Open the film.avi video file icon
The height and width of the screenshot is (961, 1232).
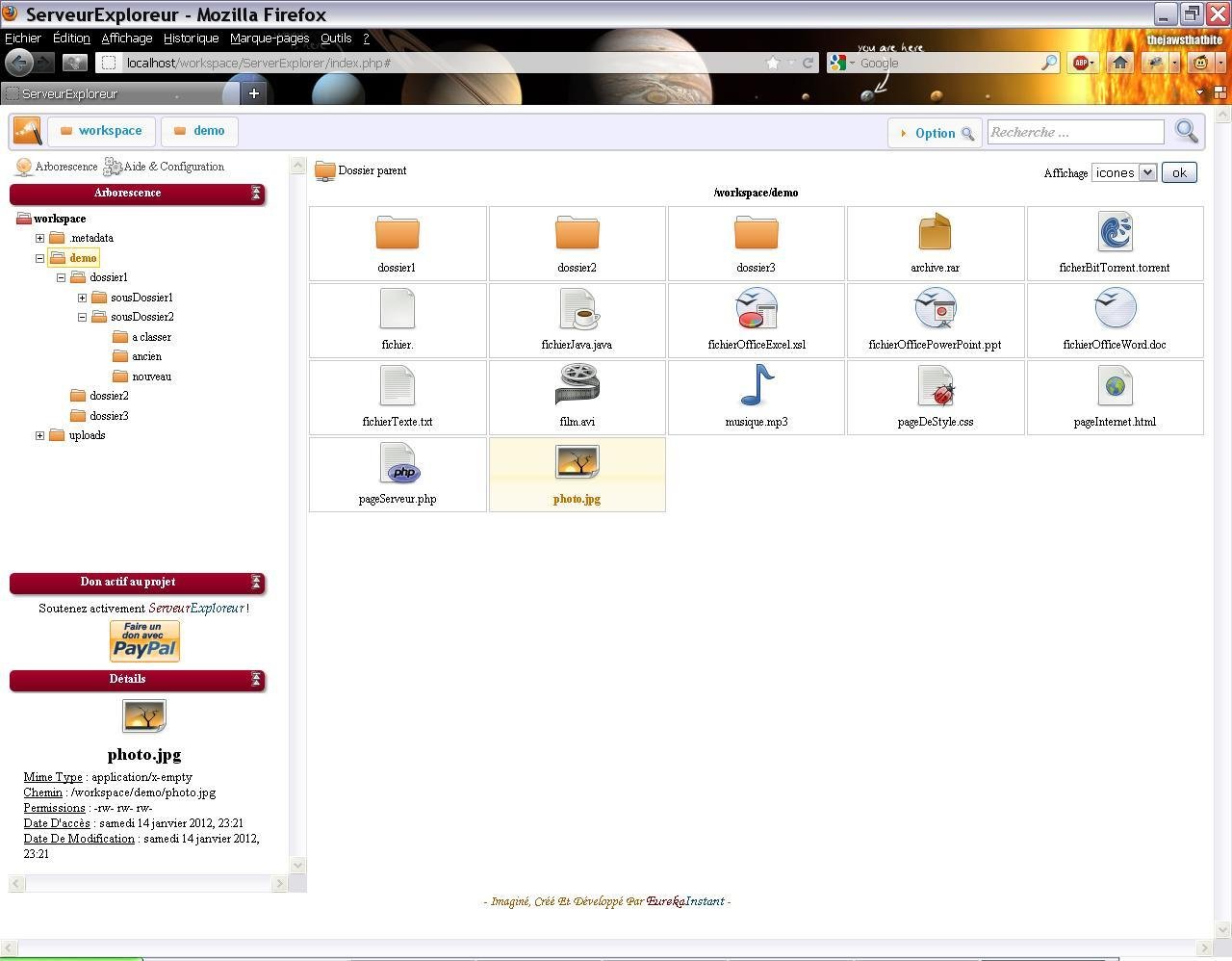click(x=577, y=385)
